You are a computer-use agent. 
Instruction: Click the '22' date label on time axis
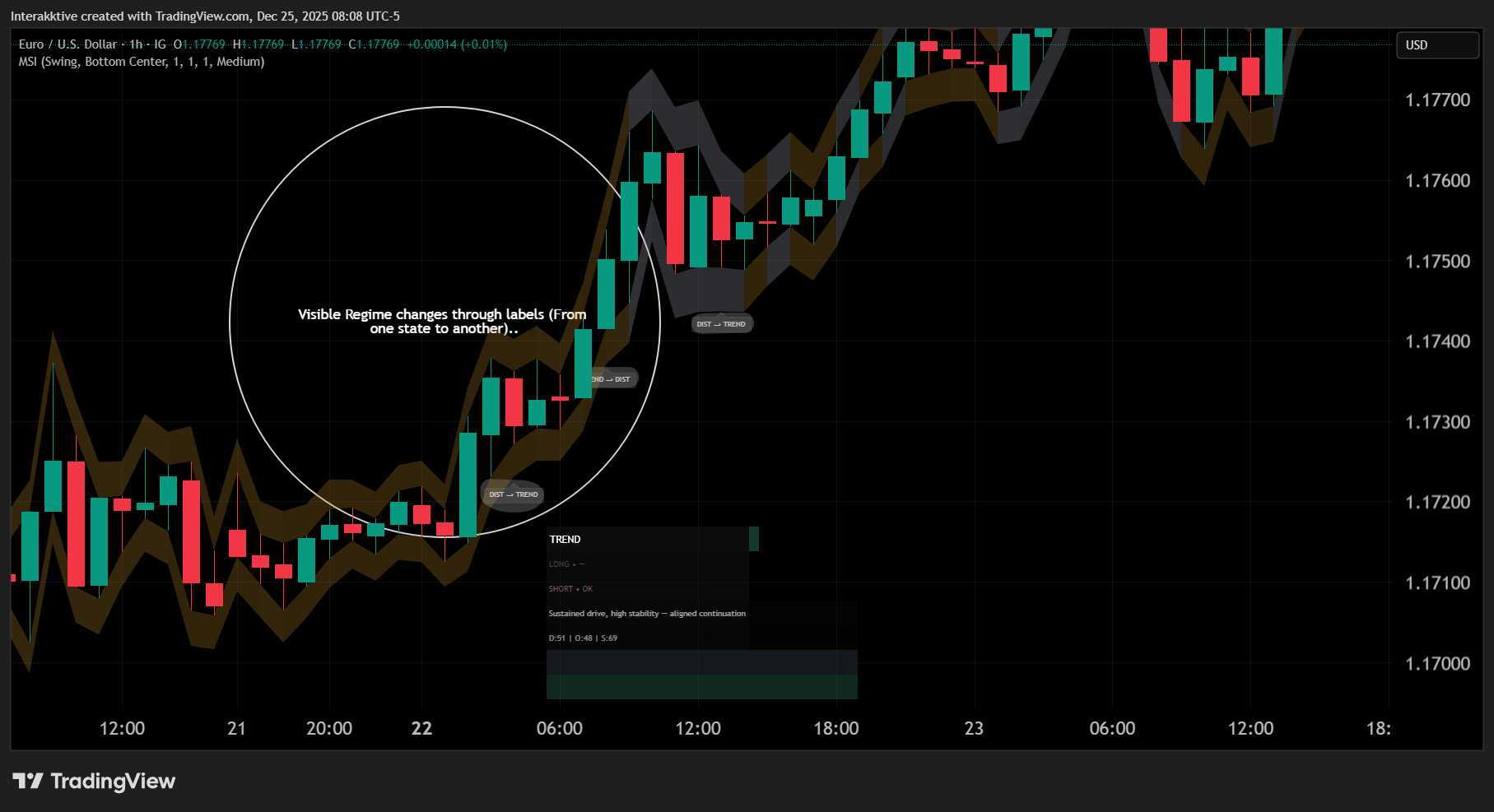(x=421, y=728)
